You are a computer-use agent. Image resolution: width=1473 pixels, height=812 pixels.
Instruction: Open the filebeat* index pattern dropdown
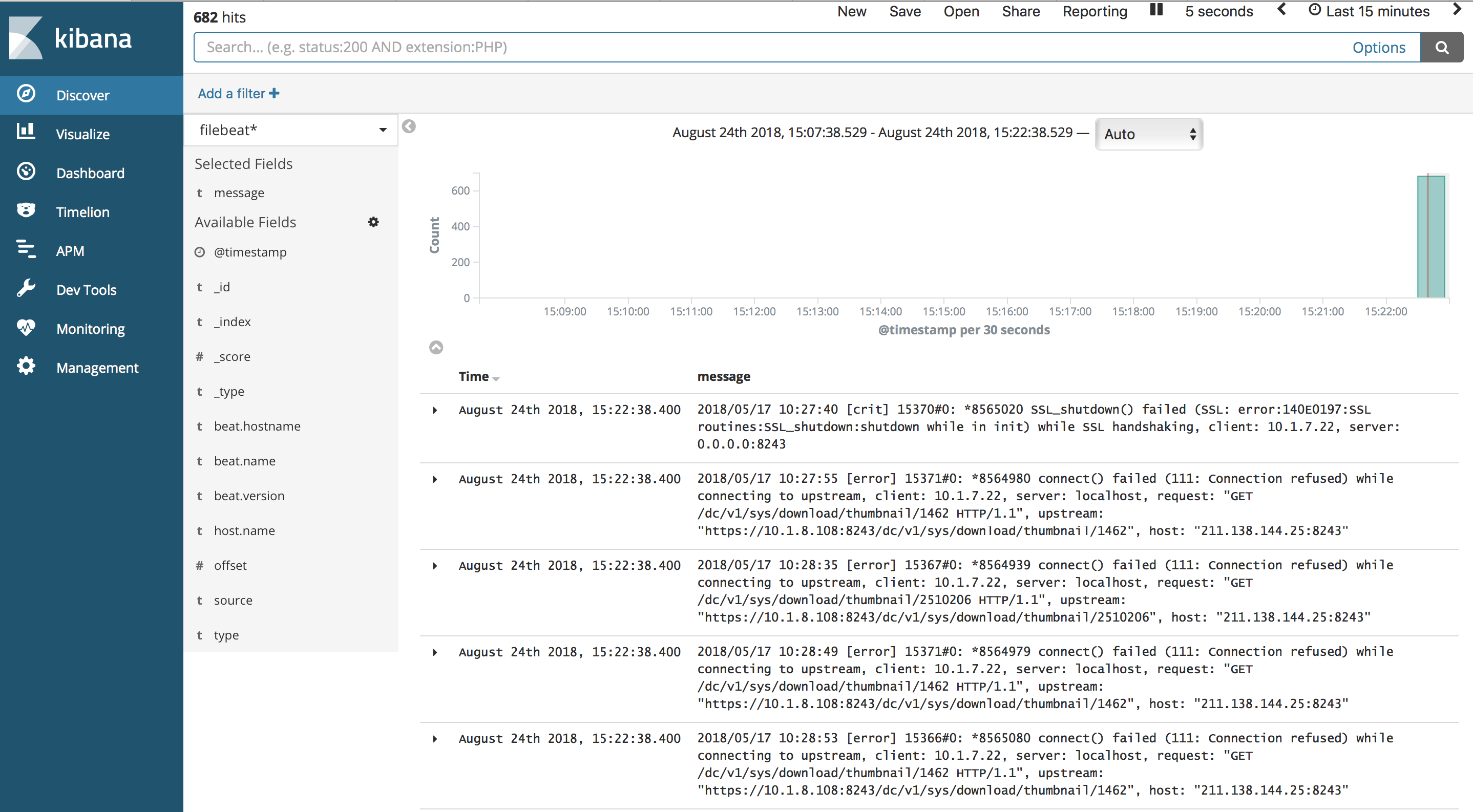[x=291, y=130]
